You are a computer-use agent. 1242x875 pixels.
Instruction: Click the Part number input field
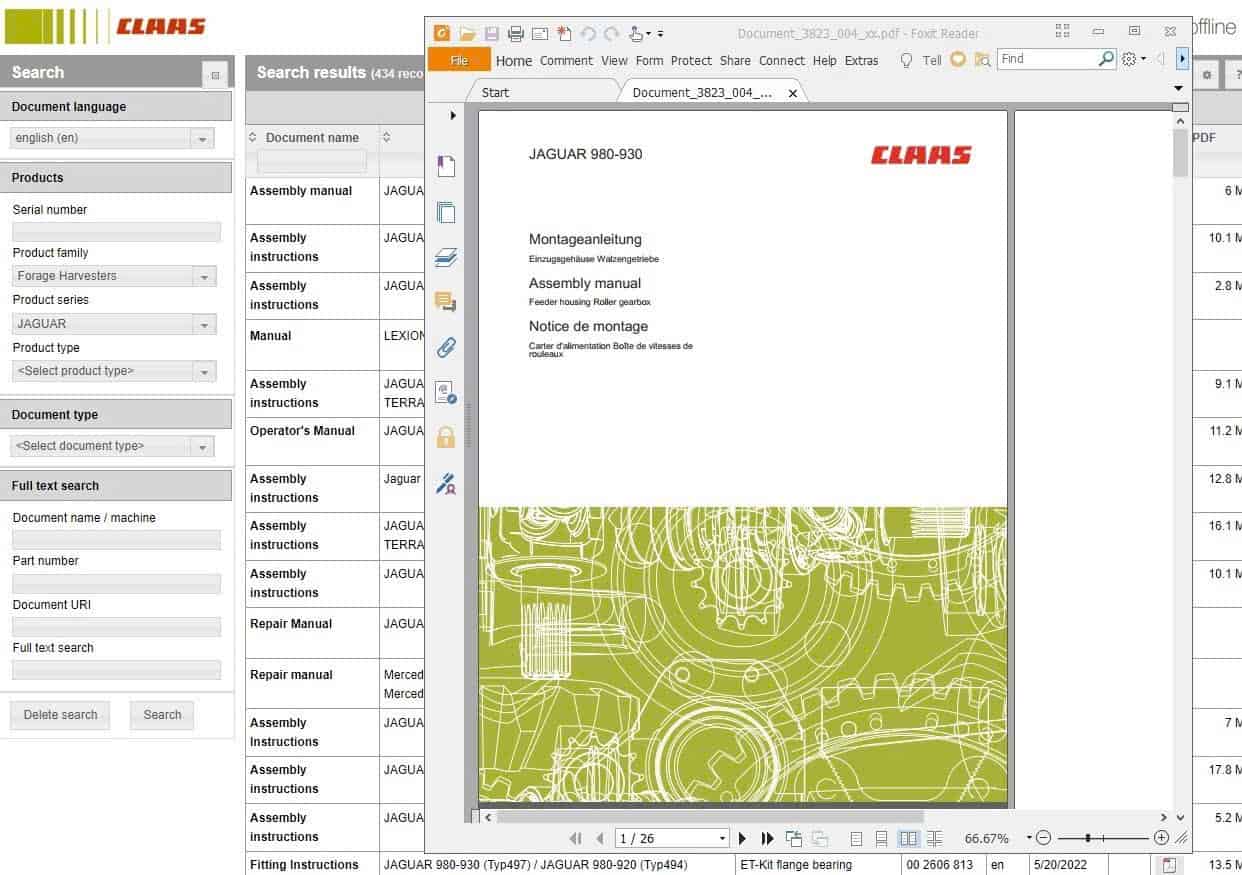click(116, 583)
